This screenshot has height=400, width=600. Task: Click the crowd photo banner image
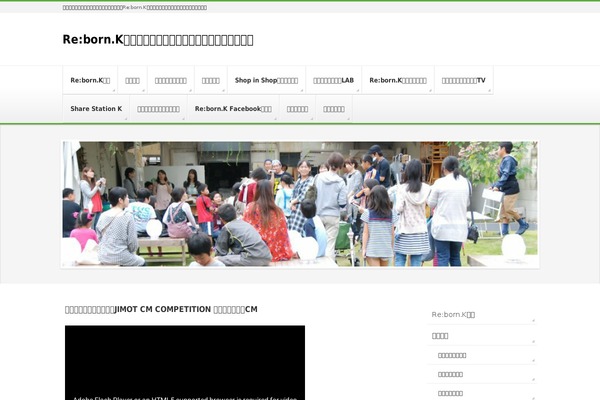[300, 204]
